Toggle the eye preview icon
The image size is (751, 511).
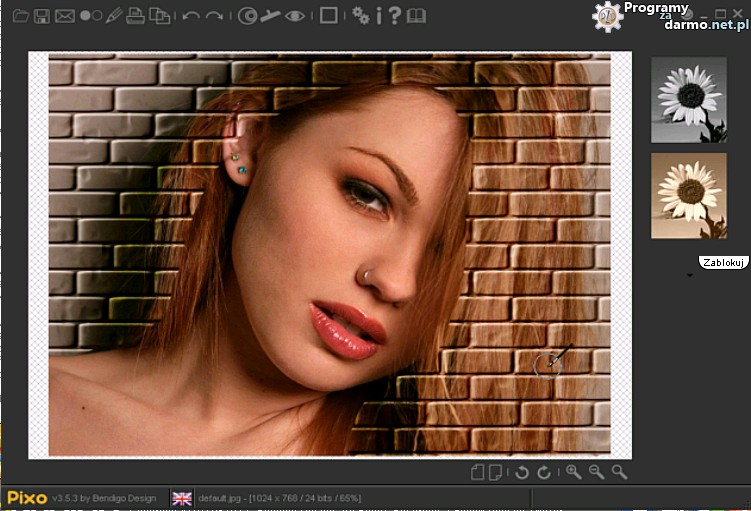point(295,16)
